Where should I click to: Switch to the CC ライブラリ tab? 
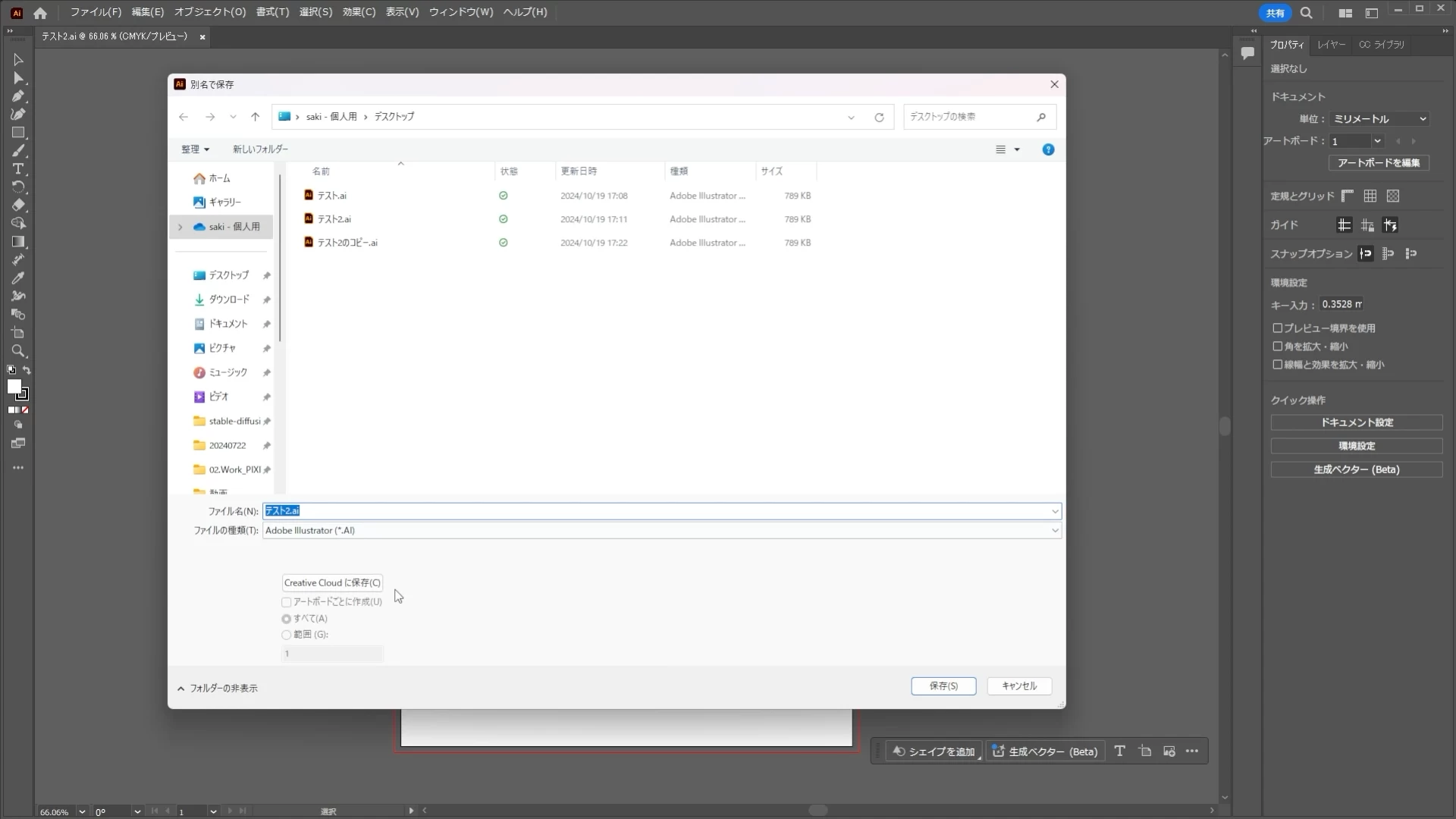coord(1382,45)
